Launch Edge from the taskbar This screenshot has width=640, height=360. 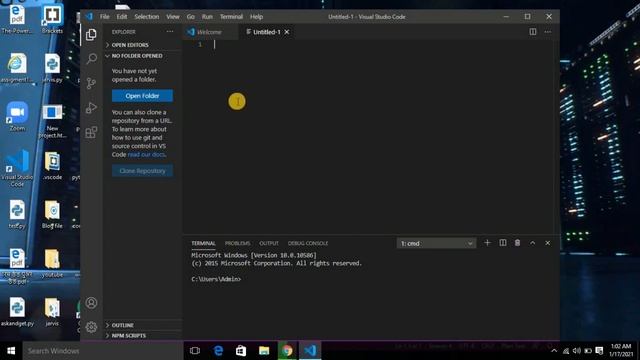[218, 351]
